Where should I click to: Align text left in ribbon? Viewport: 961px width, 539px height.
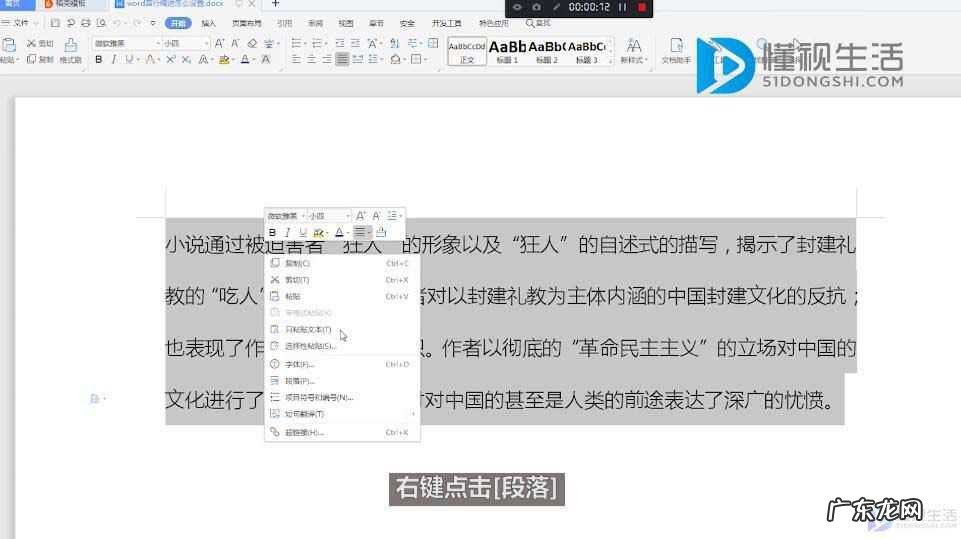(296, 59)
